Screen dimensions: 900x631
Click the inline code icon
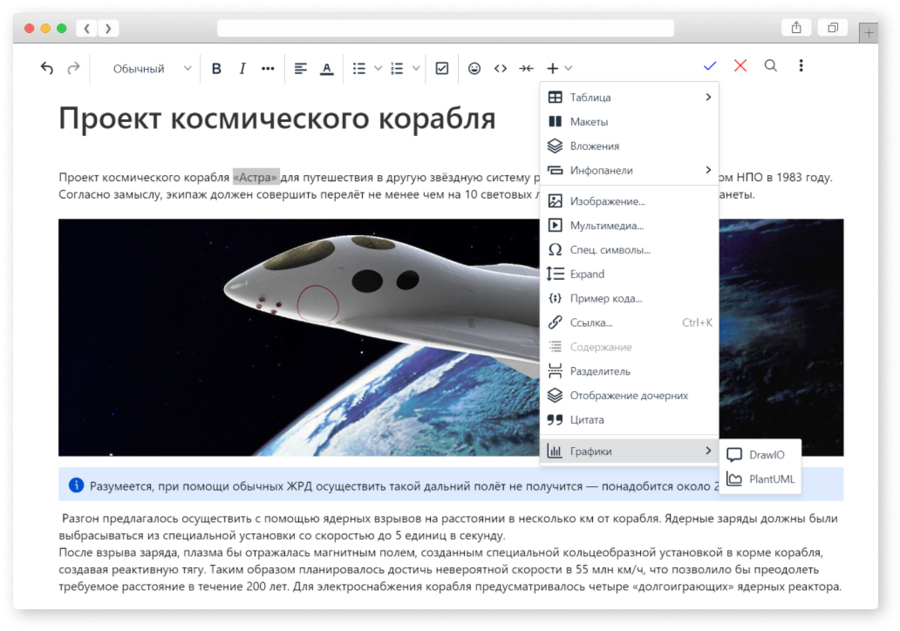pos(501,68)
